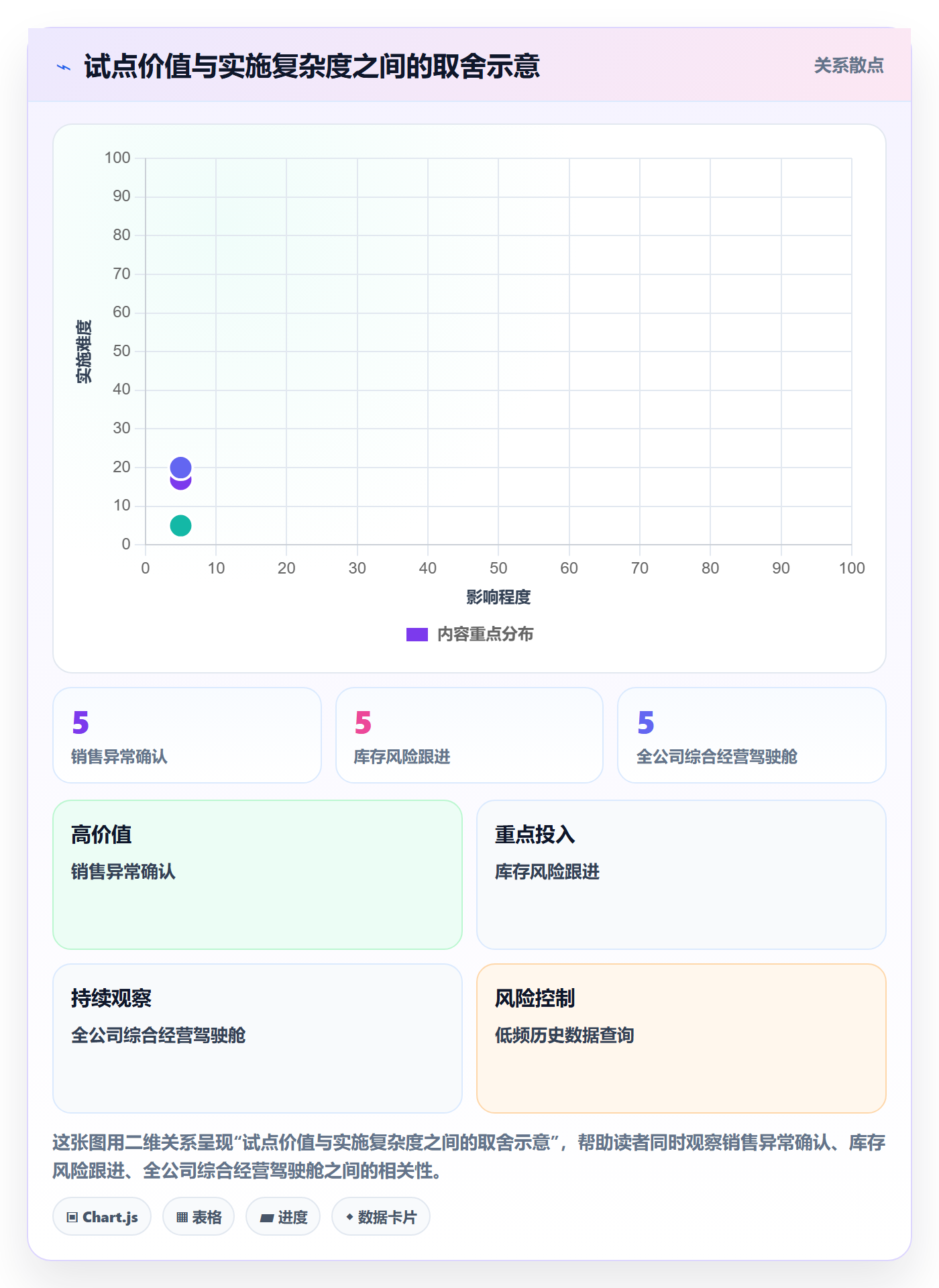The image size is (939, 1288).
Task: Select the purple scatter point behind the blue one
Action: click(x=180, y=484)
